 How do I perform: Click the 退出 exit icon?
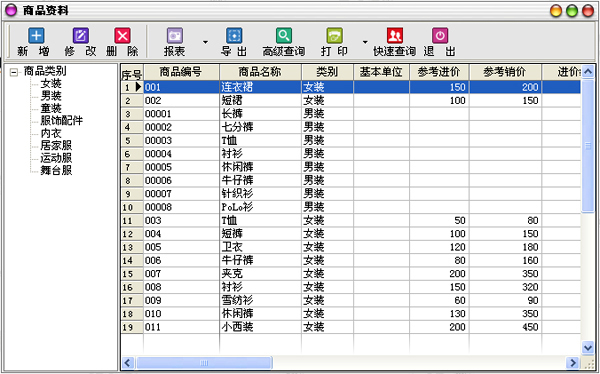click(x=440, y=36)
